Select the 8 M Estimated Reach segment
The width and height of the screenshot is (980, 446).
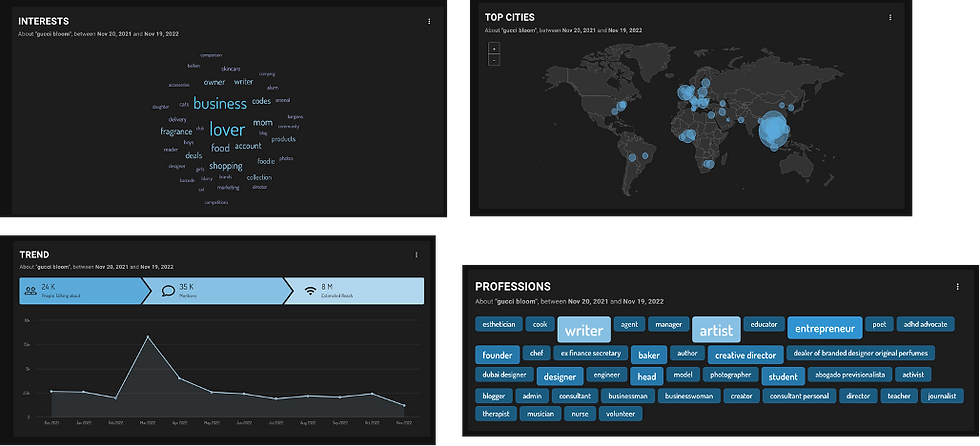[x=356, y=291]
